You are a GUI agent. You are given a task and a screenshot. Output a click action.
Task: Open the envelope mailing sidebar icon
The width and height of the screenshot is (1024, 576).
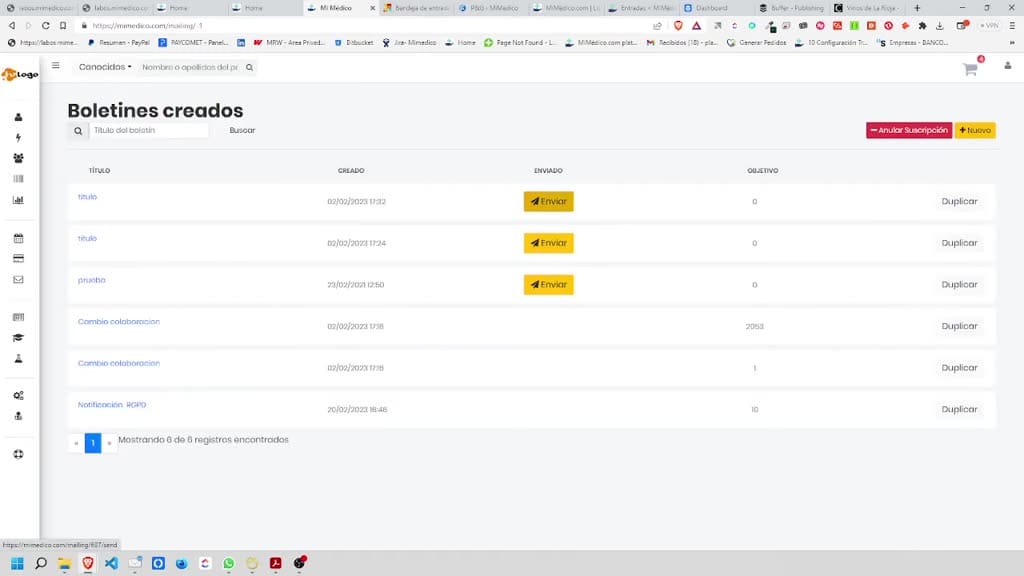[x=18, y=280]
